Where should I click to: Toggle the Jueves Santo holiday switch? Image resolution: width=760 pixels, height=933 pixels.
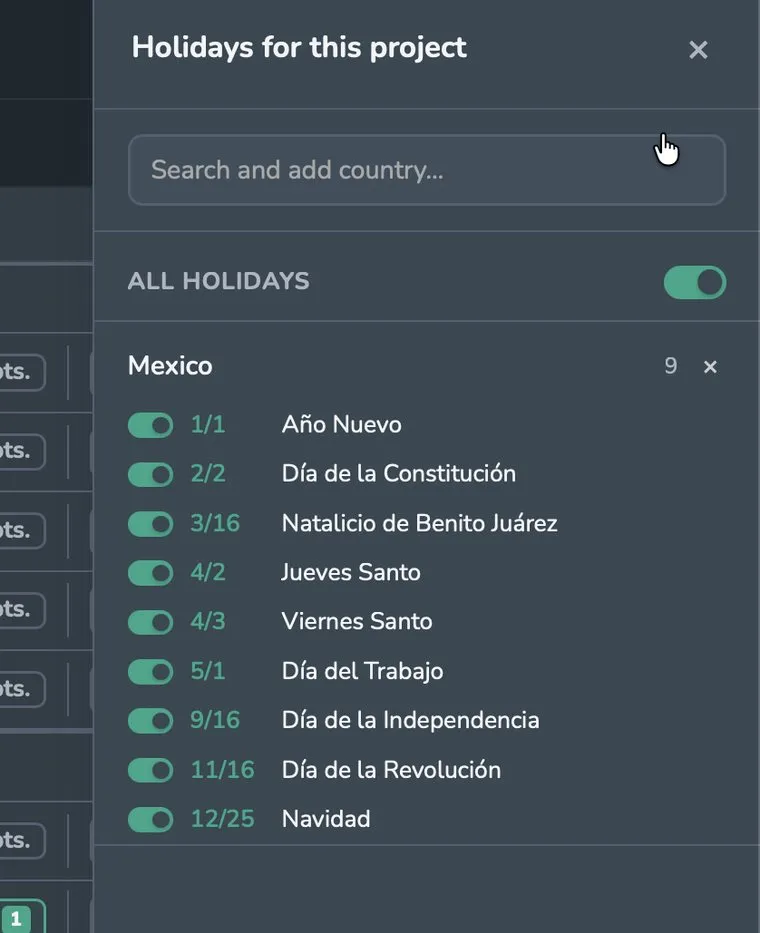pyautogui.click(x=151, y=573)
